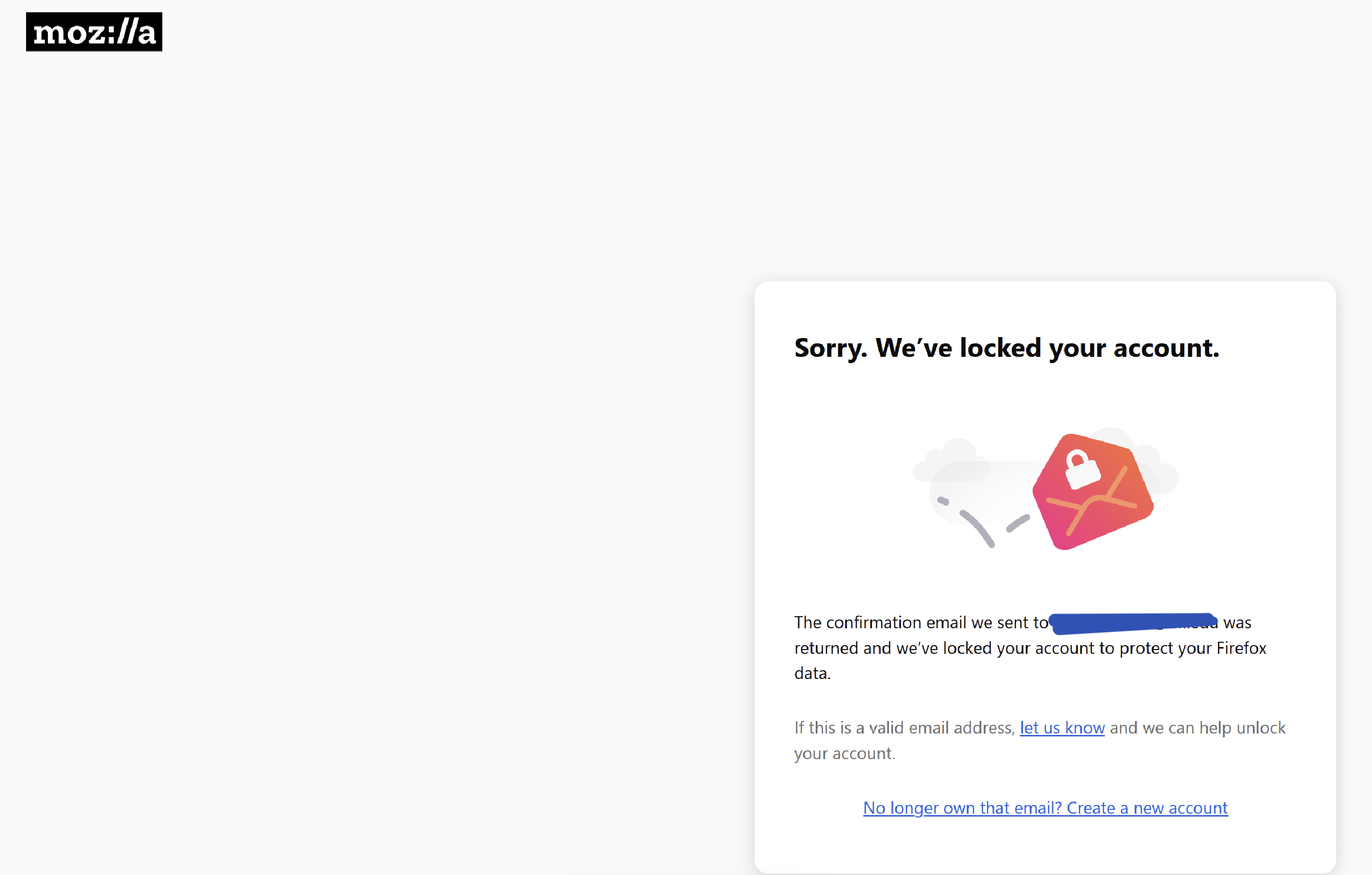Click the Mozilla logo
Image resolution: width=1372 pixels, height=875 pixels.
coord(94,32)
